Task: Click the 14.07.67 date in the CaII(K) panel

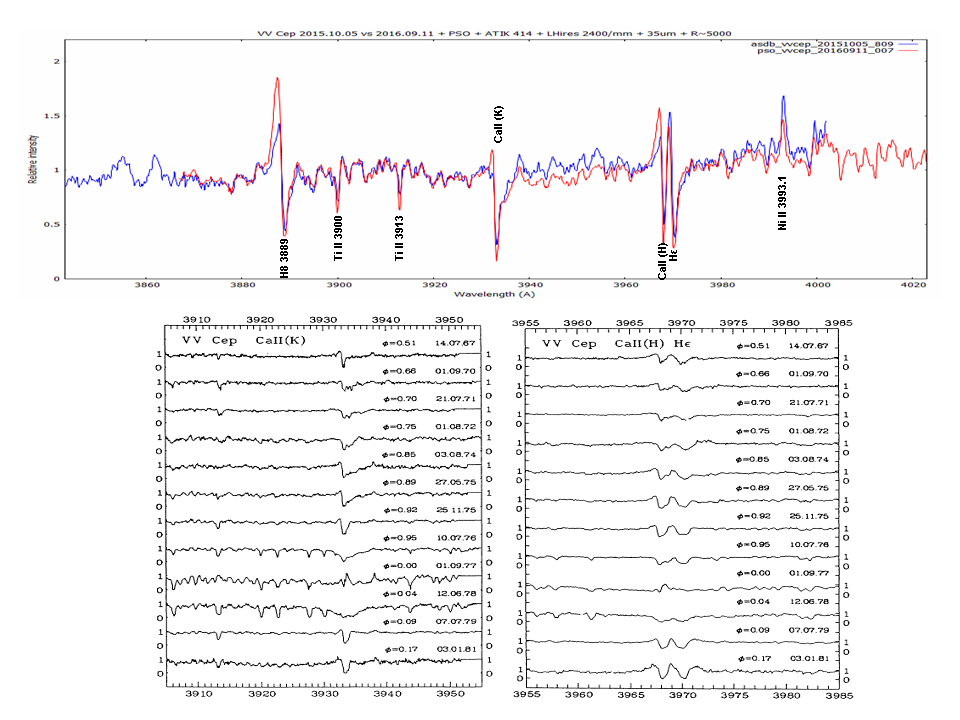Action: (x=457, y=343)
